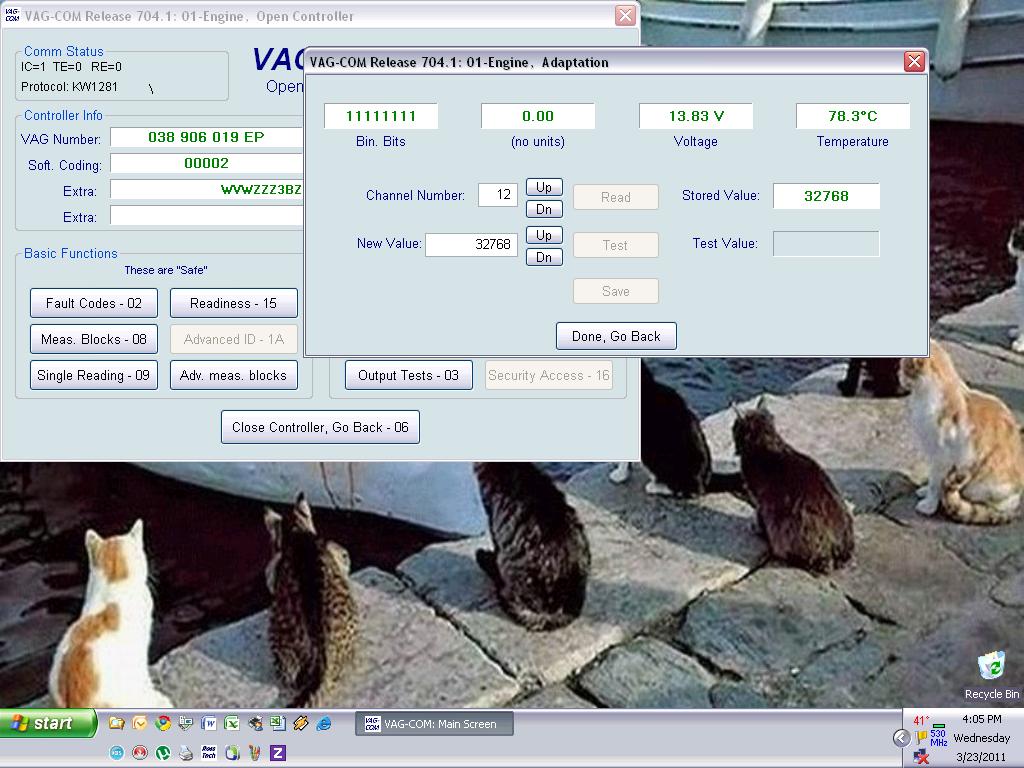1024x768 pixels.
Task: Close the Adaptation dialog window
Action: 914,61
